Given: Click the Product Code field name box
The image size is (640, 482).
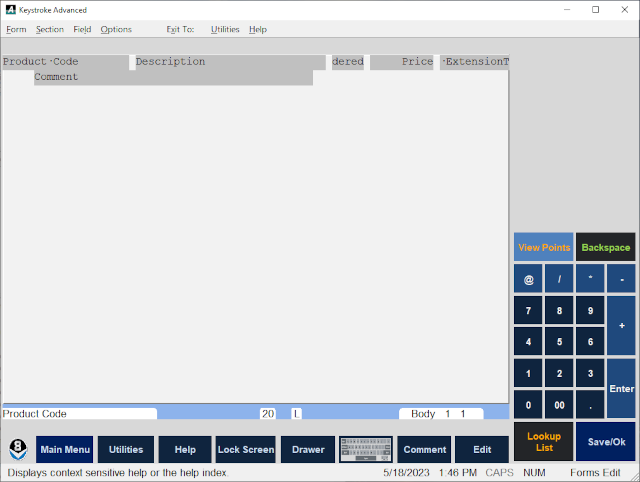Looking at the screenshot, I should pos(80,413).
